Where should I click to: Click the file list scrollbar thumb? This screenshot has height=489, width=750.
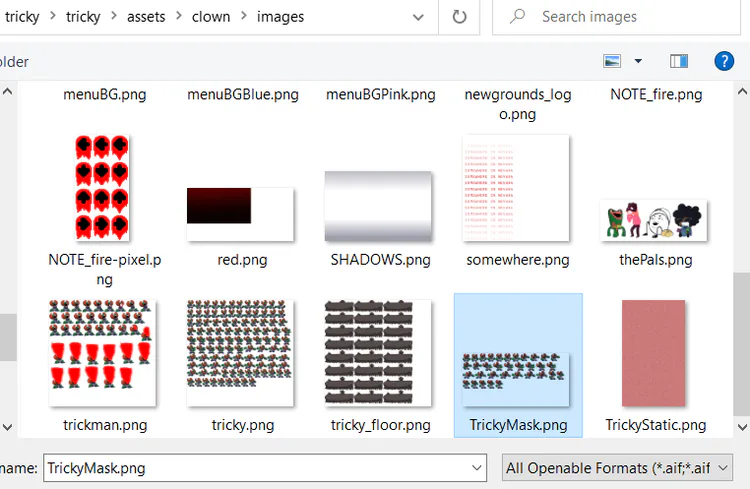pos(742,345)
